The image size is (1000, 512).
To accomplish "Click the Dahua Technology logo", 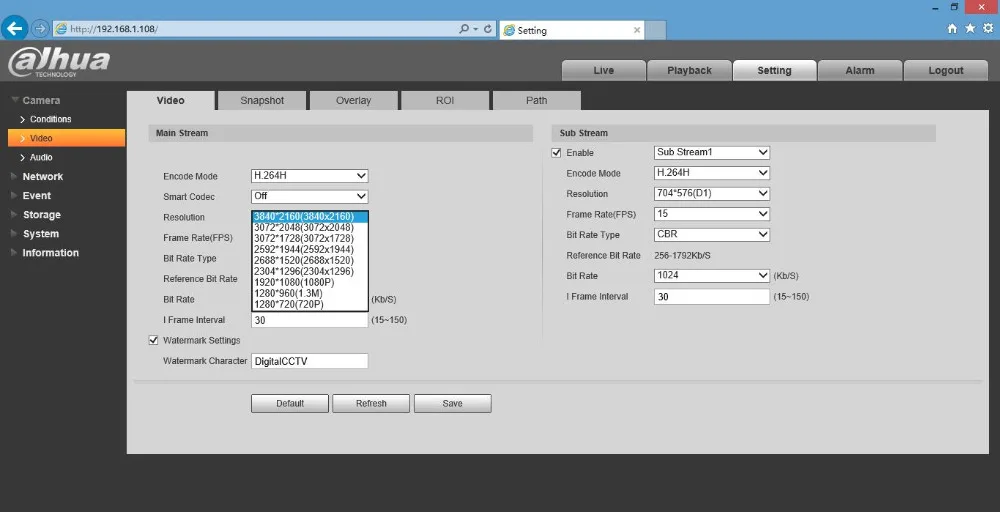I will coord(59,62).
